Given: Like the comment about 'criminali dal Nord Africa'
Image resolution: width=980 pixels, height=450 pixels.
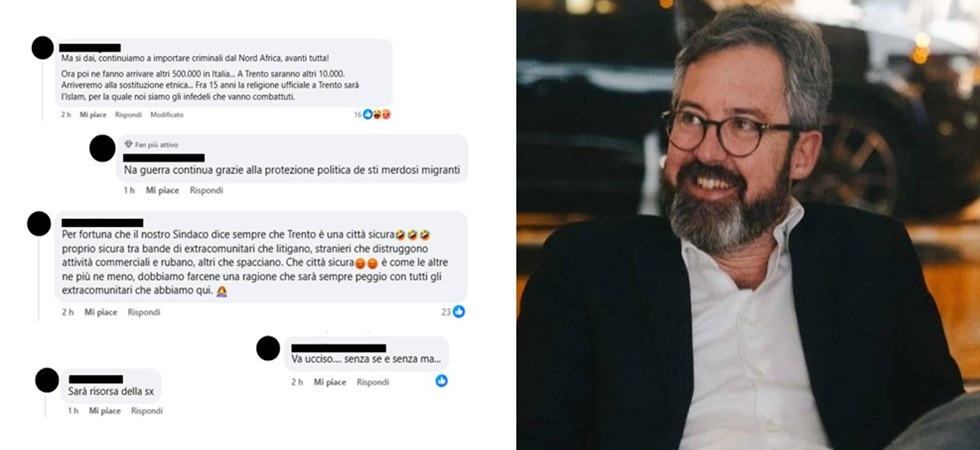Looking at the screenshot, I should (93, 115).
